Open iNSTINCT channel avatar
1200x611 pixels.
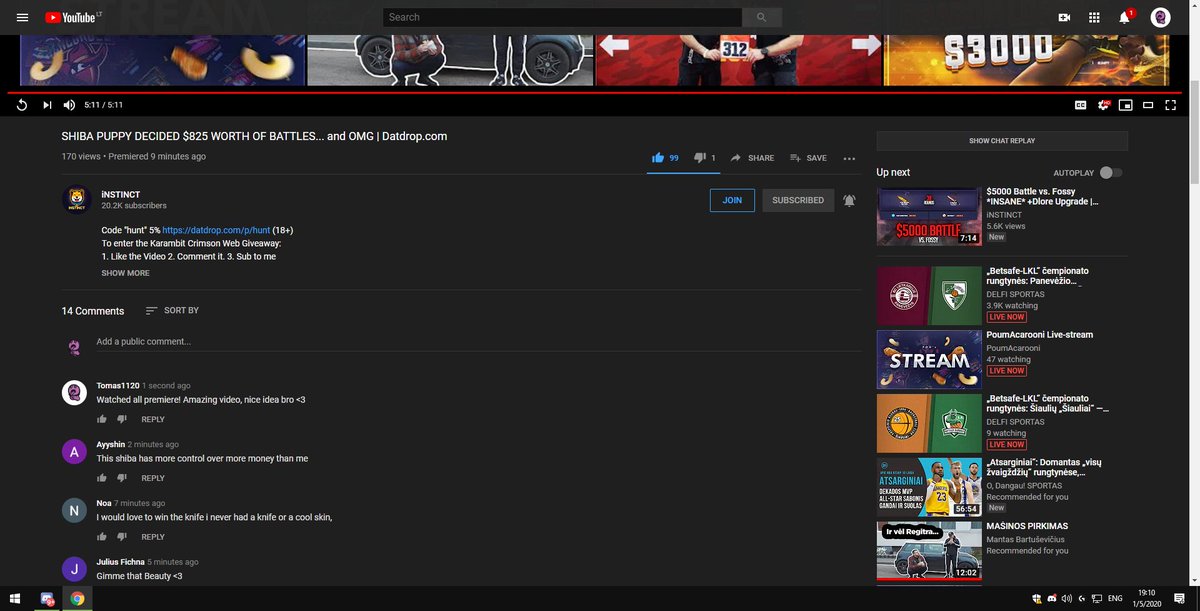click(x=77, y=199)
